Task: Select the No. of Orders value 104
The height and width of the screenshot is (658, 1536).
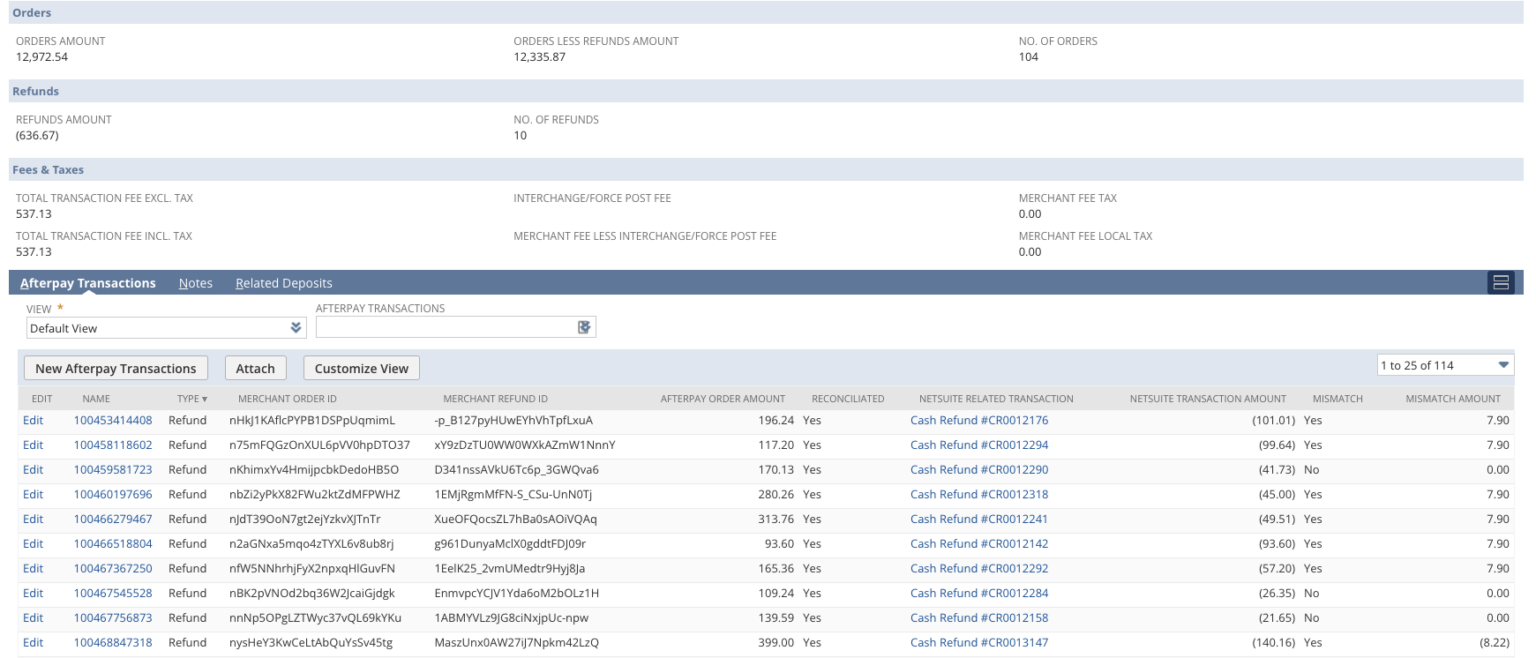Action: click(x=1028, y=57)
